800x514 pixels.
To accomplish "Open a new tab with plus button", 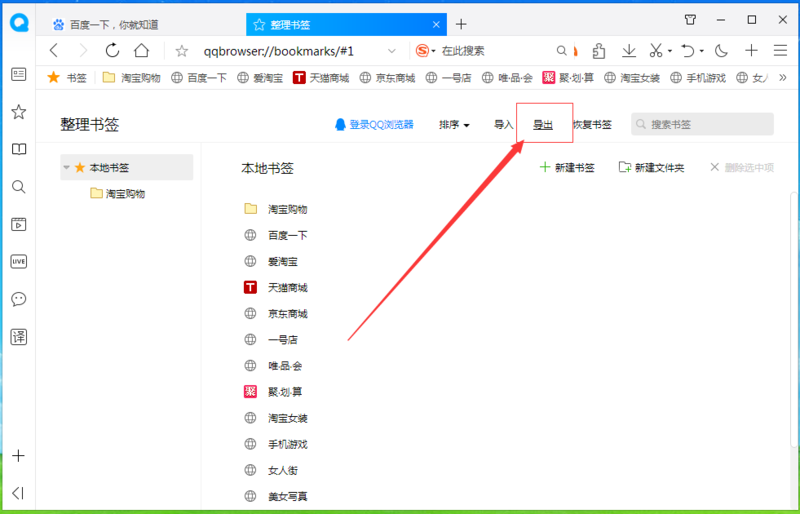I will (461, 24).
